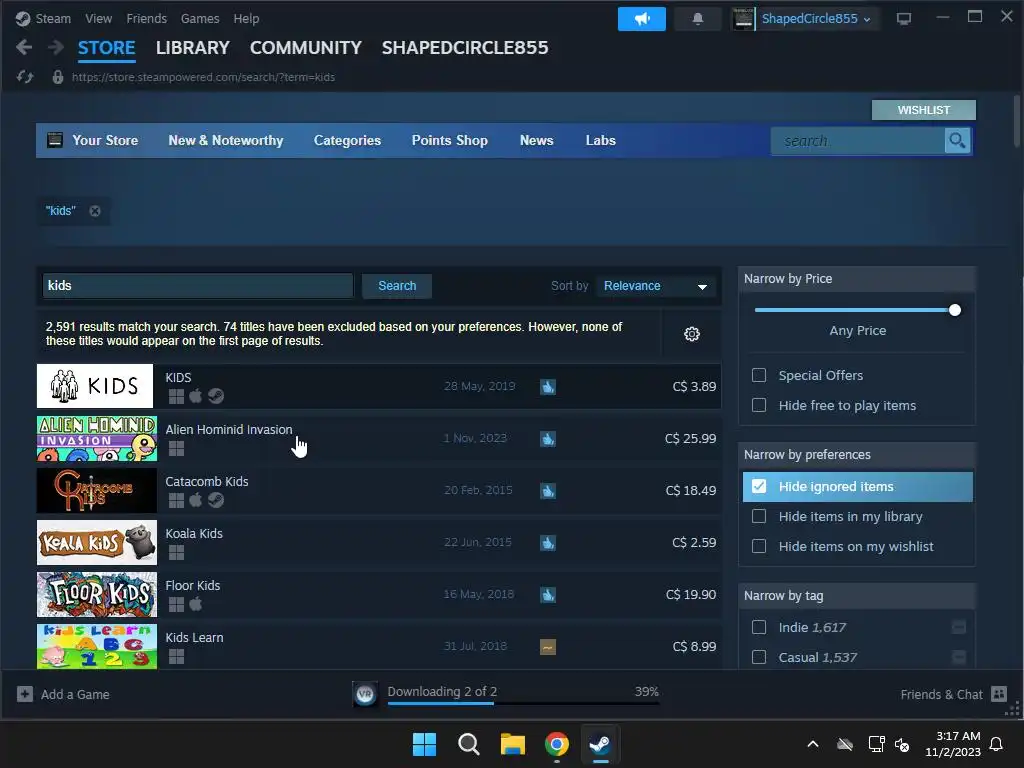Open the Labs link
The height and width of the screenshot is (768, 1024).
point(601,140)
